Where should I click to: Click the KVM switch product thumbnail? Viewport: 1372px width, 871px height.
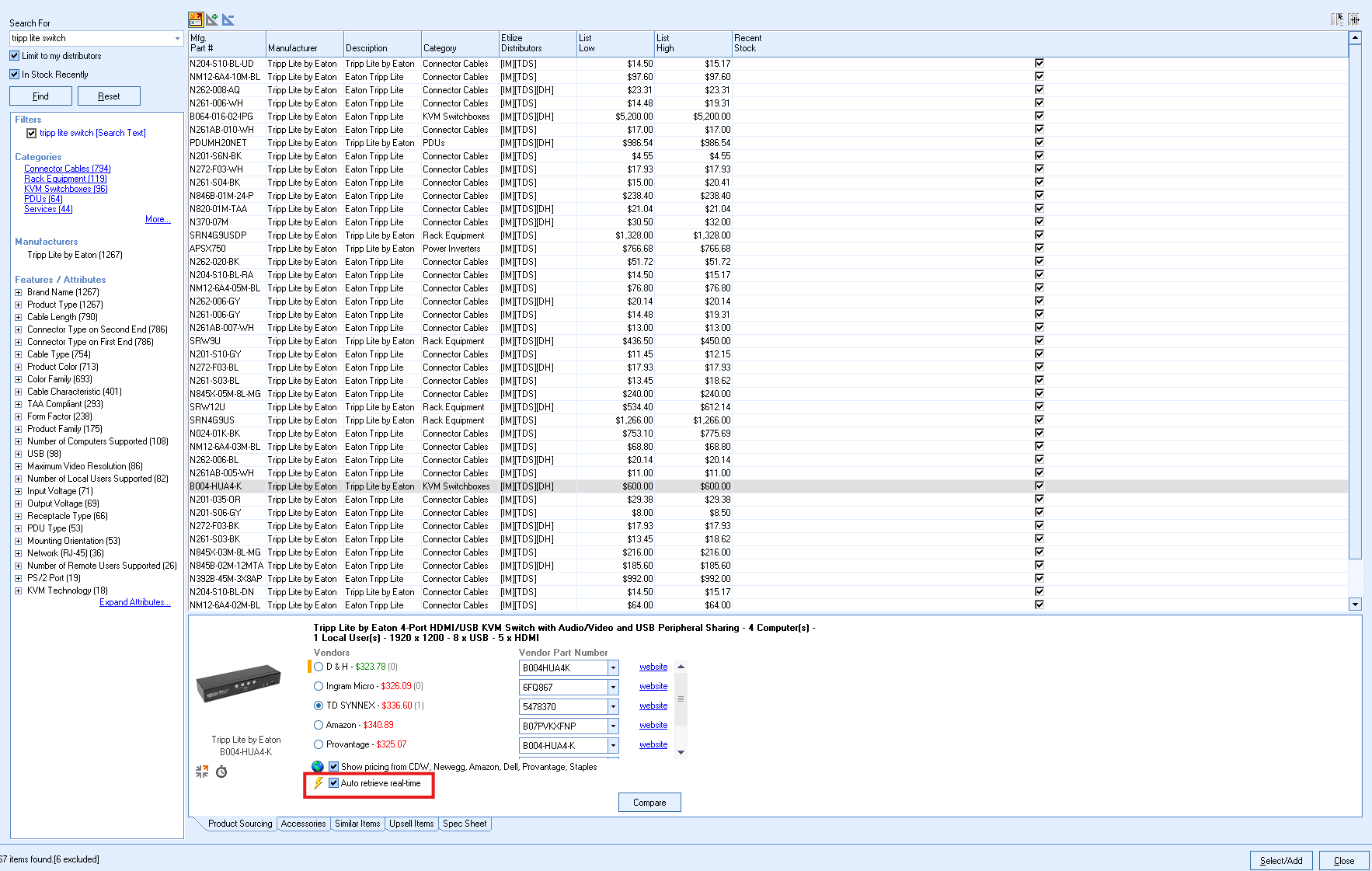239,684
